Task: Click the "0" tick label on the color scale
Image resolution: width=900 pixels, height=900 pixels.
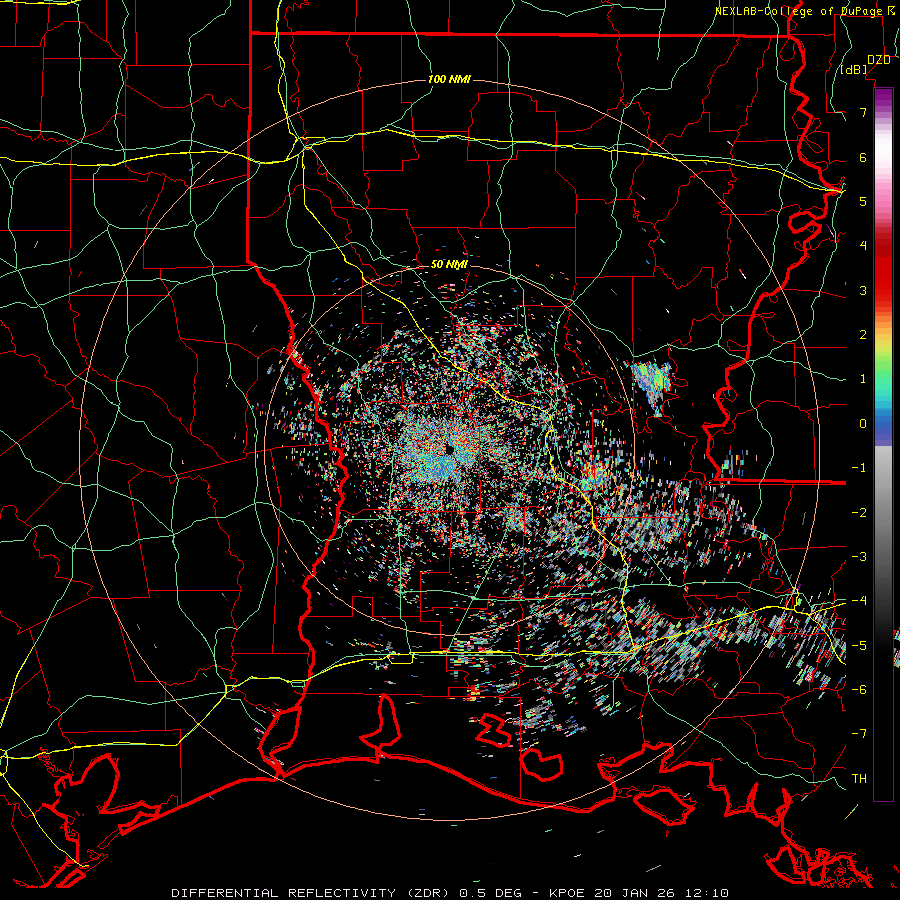Action: (863, 424)
